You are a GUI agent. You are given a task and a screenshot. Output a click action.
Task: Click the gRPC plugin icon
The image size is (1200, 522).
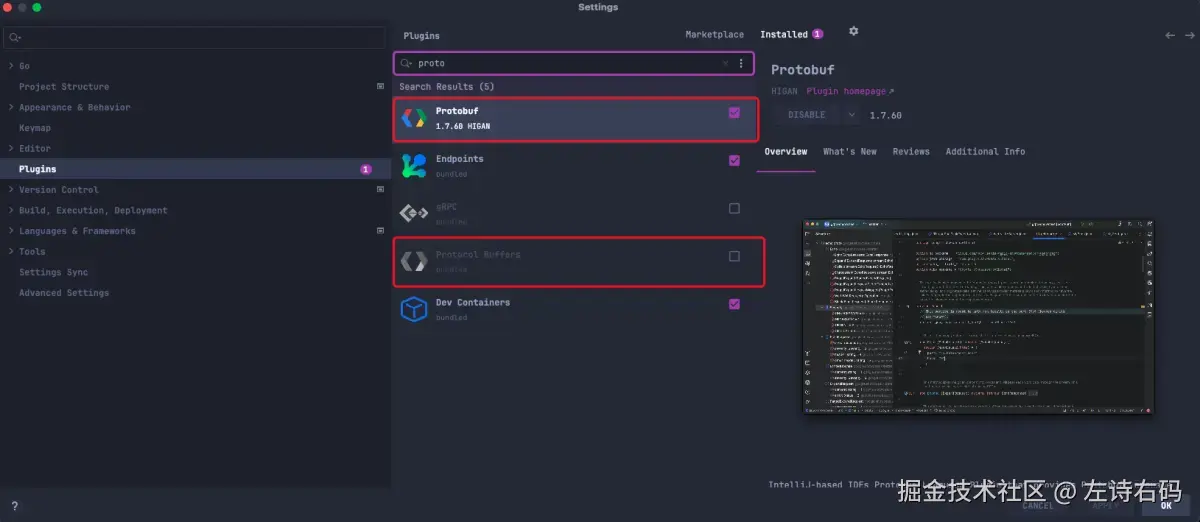pyautogui.click(x=414, y=213)
